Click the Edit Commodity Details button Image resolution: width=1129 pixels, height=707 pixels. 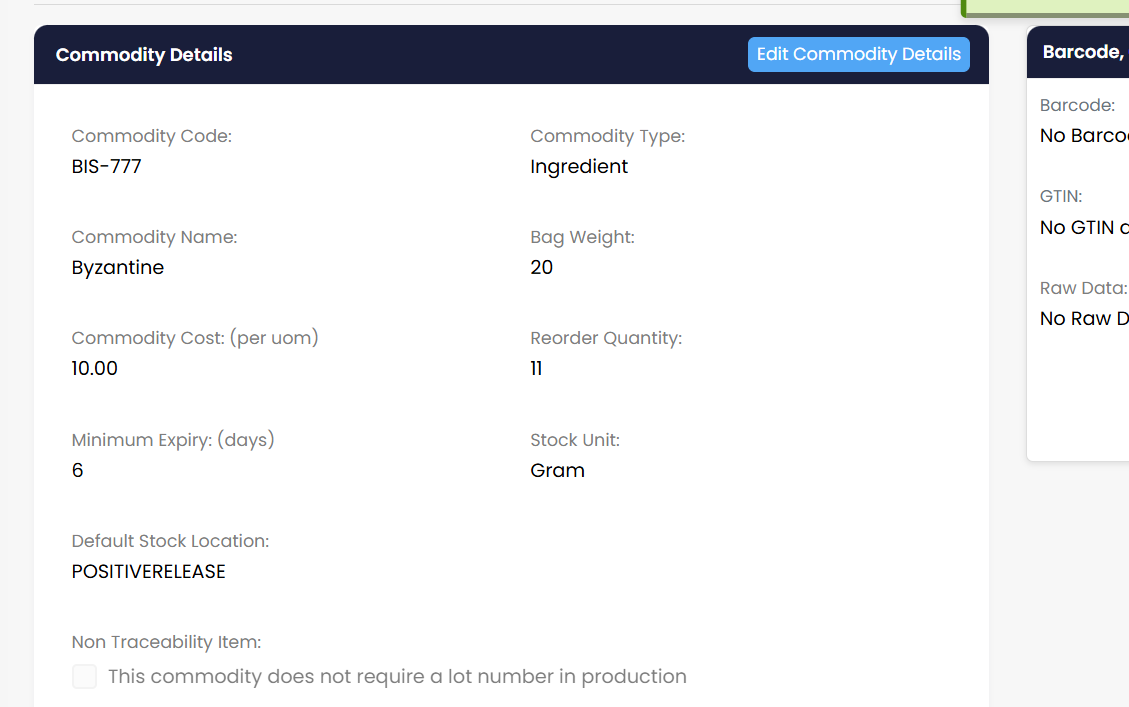(858, 54)
